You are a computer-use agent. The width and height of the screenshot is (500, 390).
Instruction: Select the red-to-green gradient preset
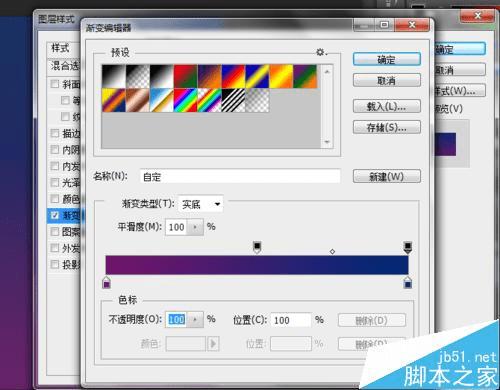[186, 77]
